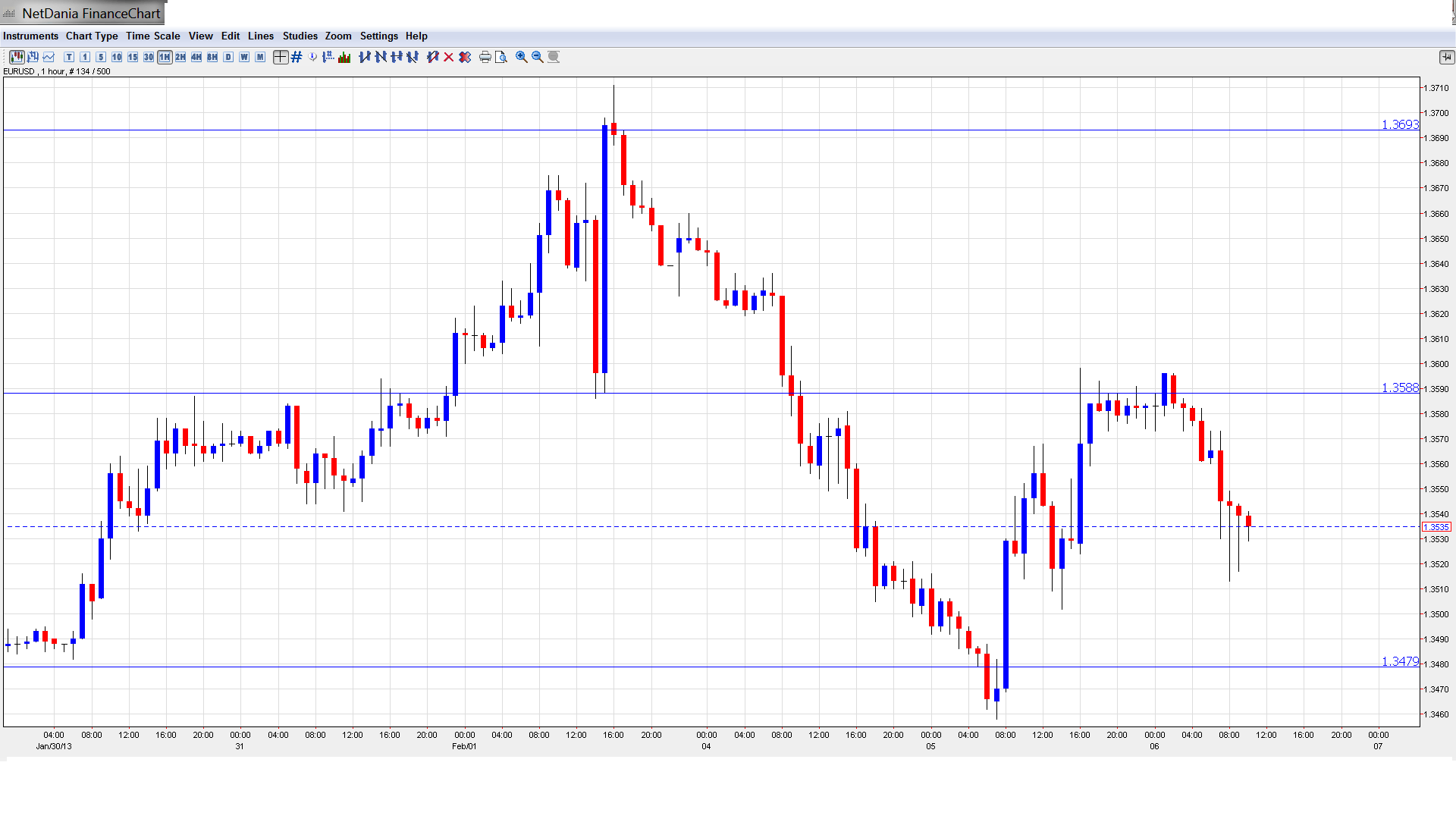The width and height of the screenshot is (1456, 819).
Task: Click the zoom out magnifier
Action: point(538,57)
